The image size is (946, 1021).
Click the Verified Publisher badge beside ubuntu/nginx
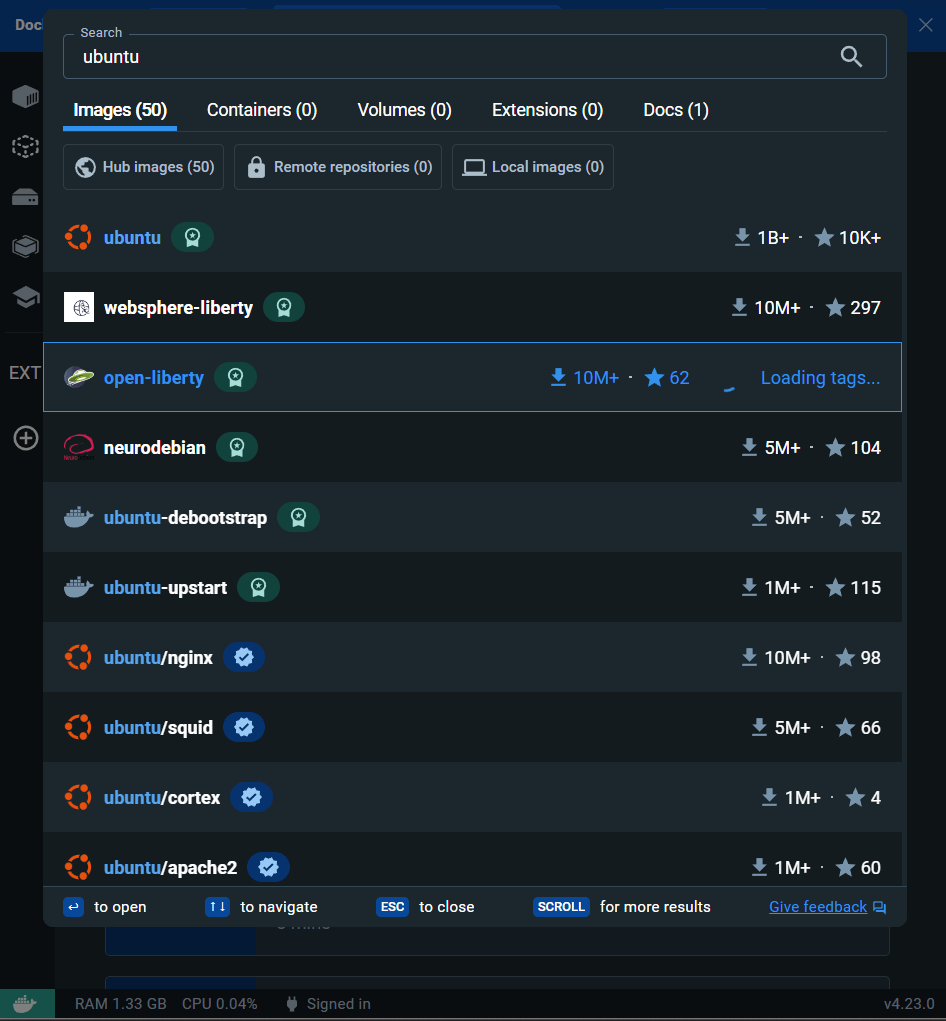244,658
